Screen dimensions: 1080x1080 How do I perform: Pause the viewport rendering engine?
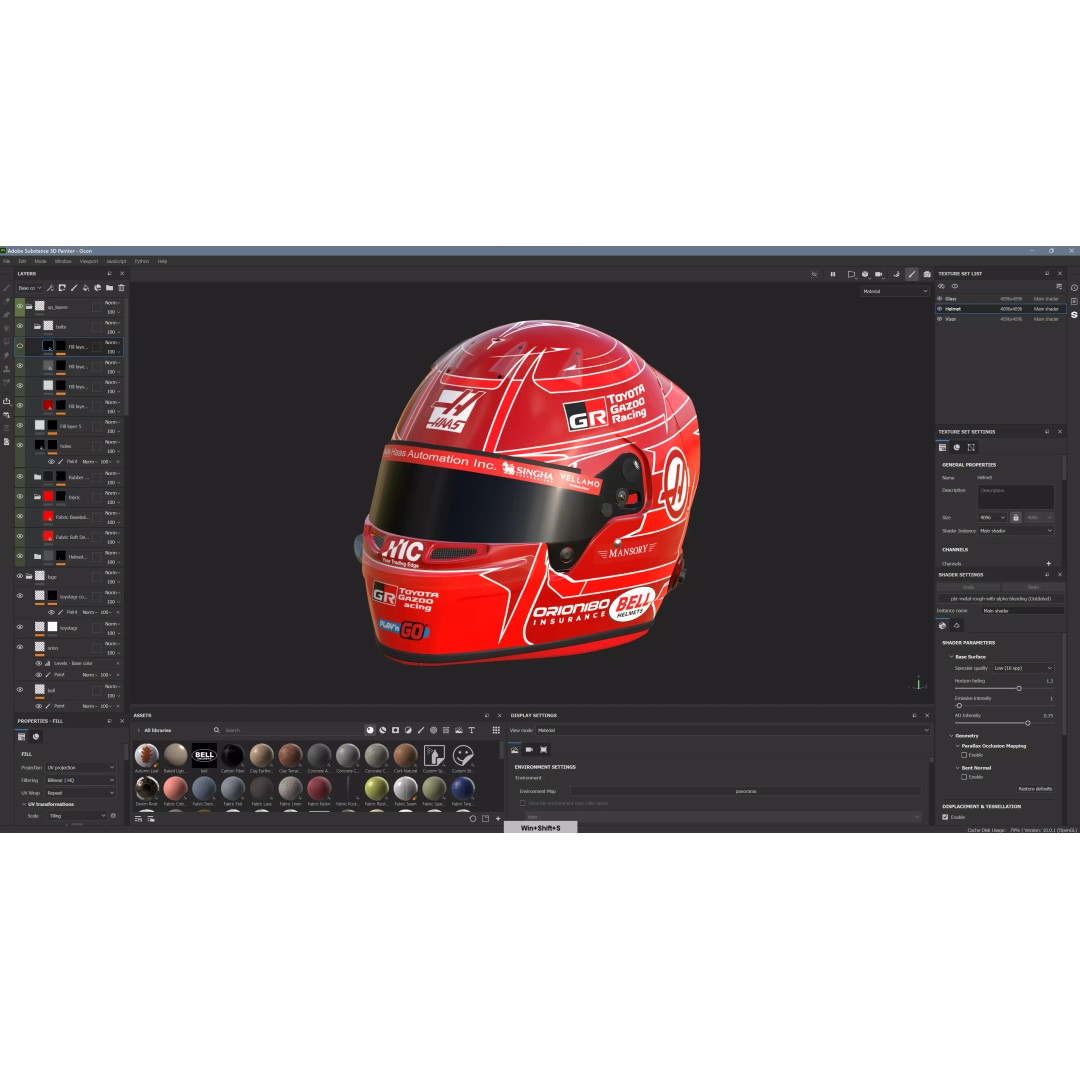click(833, 274)
